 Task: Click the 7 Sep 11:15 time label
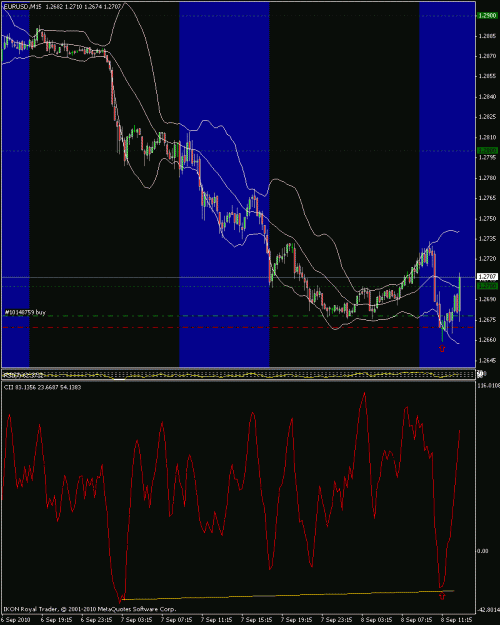[x=216, y=620]
